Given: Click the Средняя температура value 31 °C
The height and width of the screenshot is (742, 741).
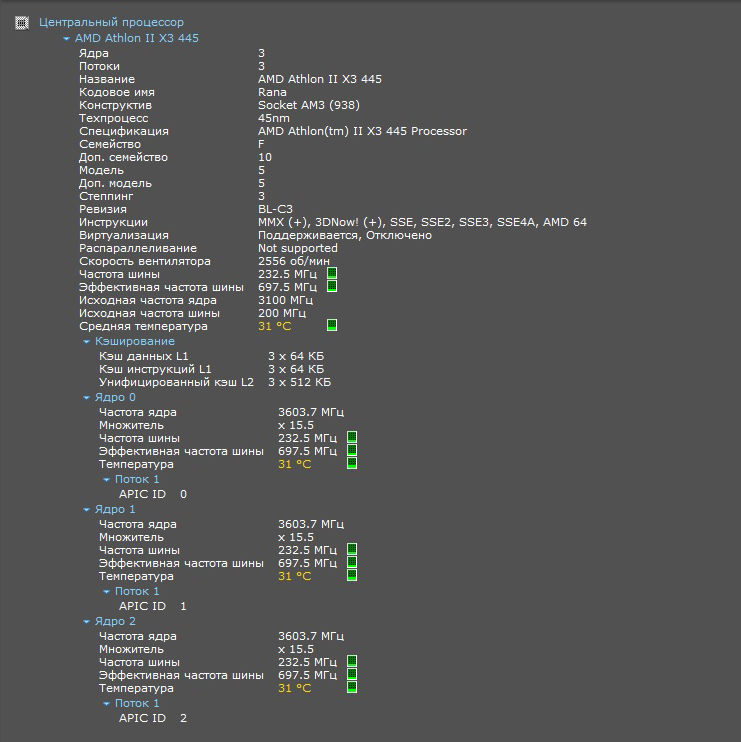Looking at the screenshot, I should coord(274,327).
